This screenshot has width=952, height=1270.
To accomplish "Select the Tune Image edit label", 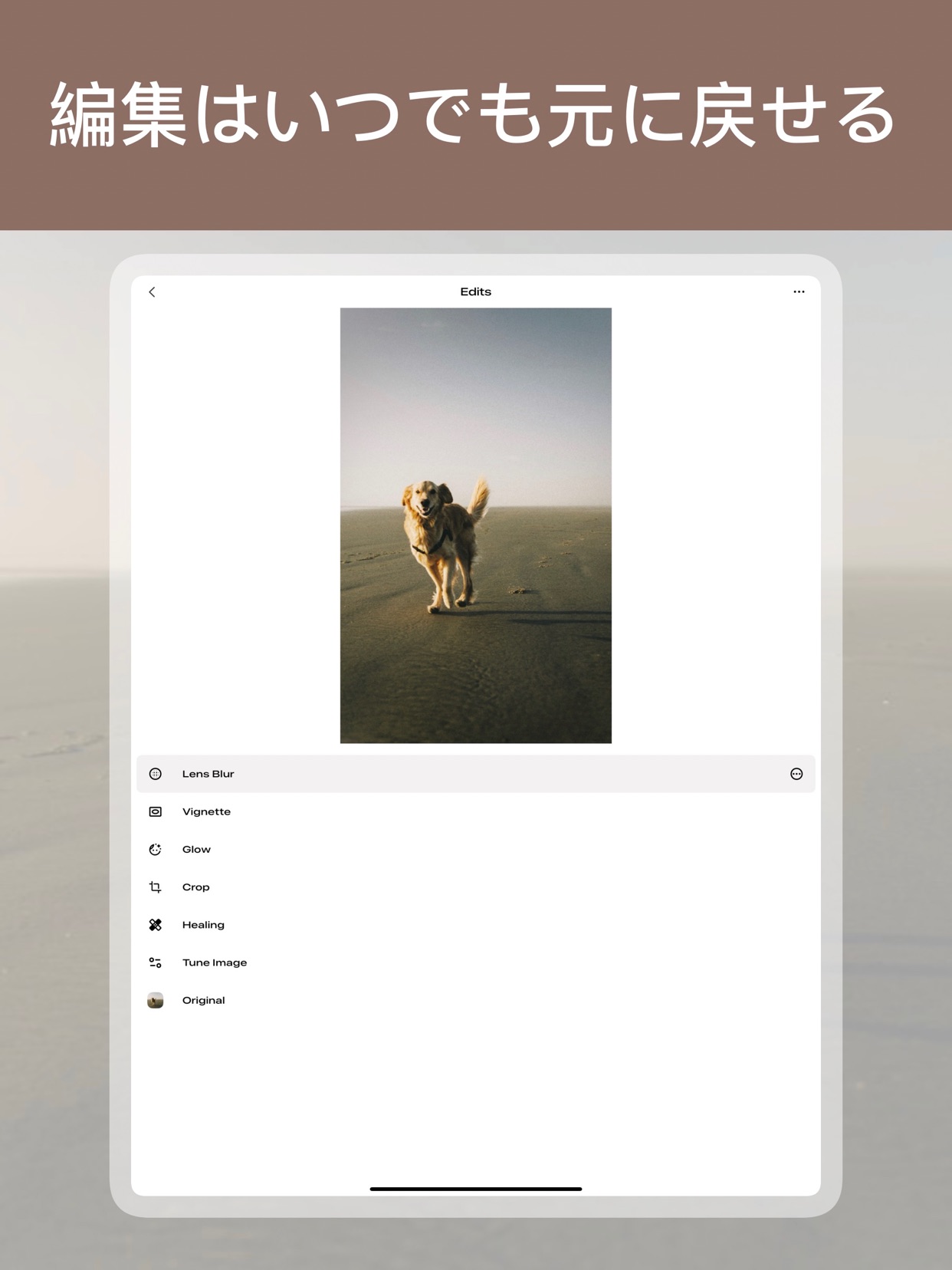I will [x=215, y=962].
